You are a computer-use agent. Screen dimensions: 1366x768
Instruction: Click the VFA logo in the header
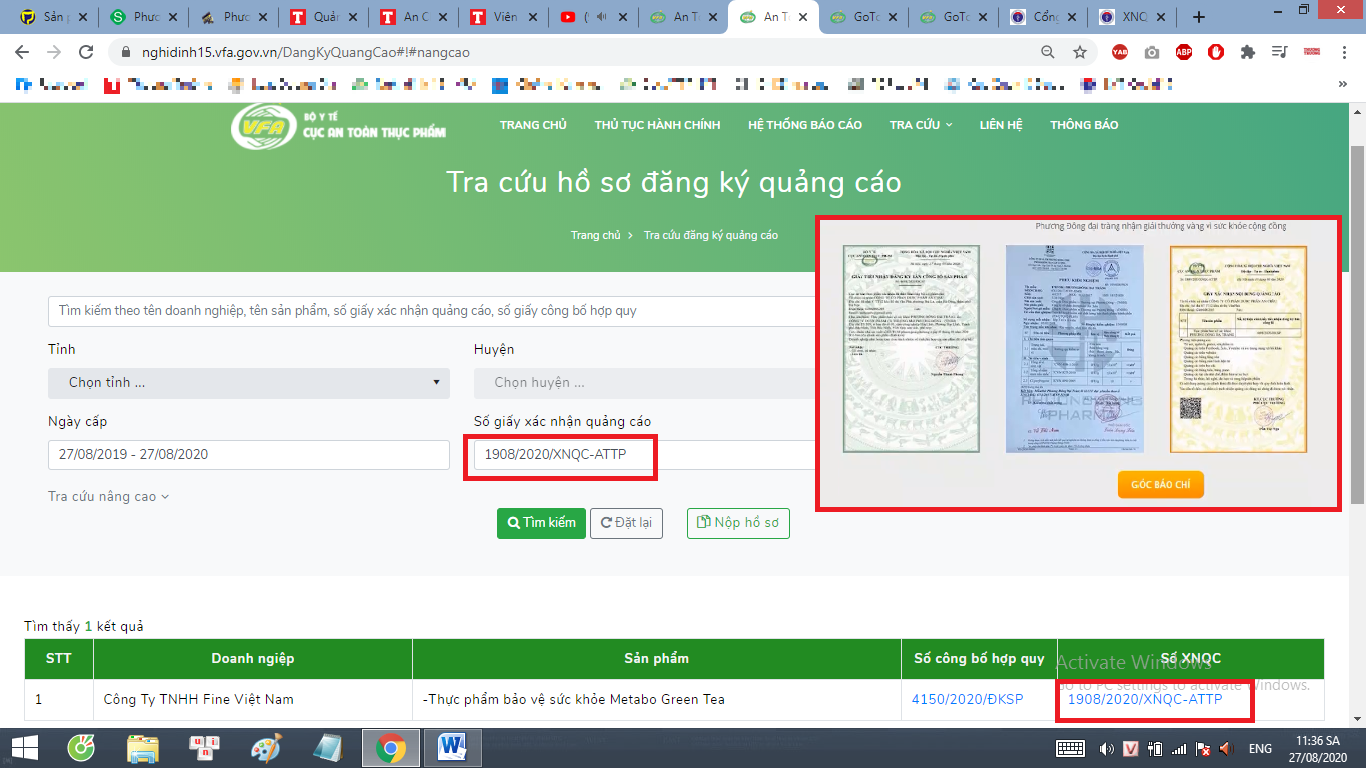(262, 126)
